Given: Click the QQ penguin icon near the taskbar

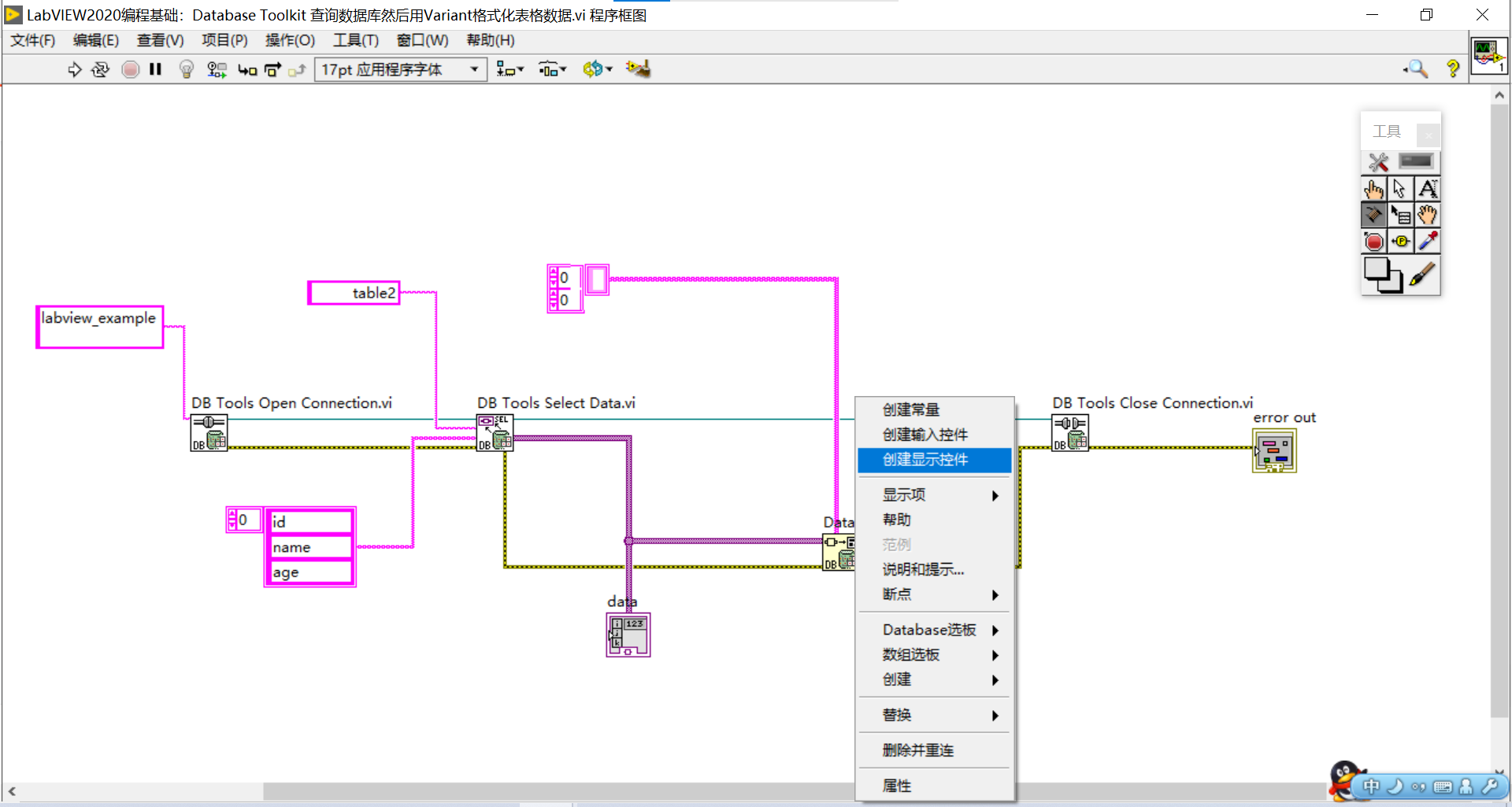Looking at the screenshot, I should (1346, 782).
